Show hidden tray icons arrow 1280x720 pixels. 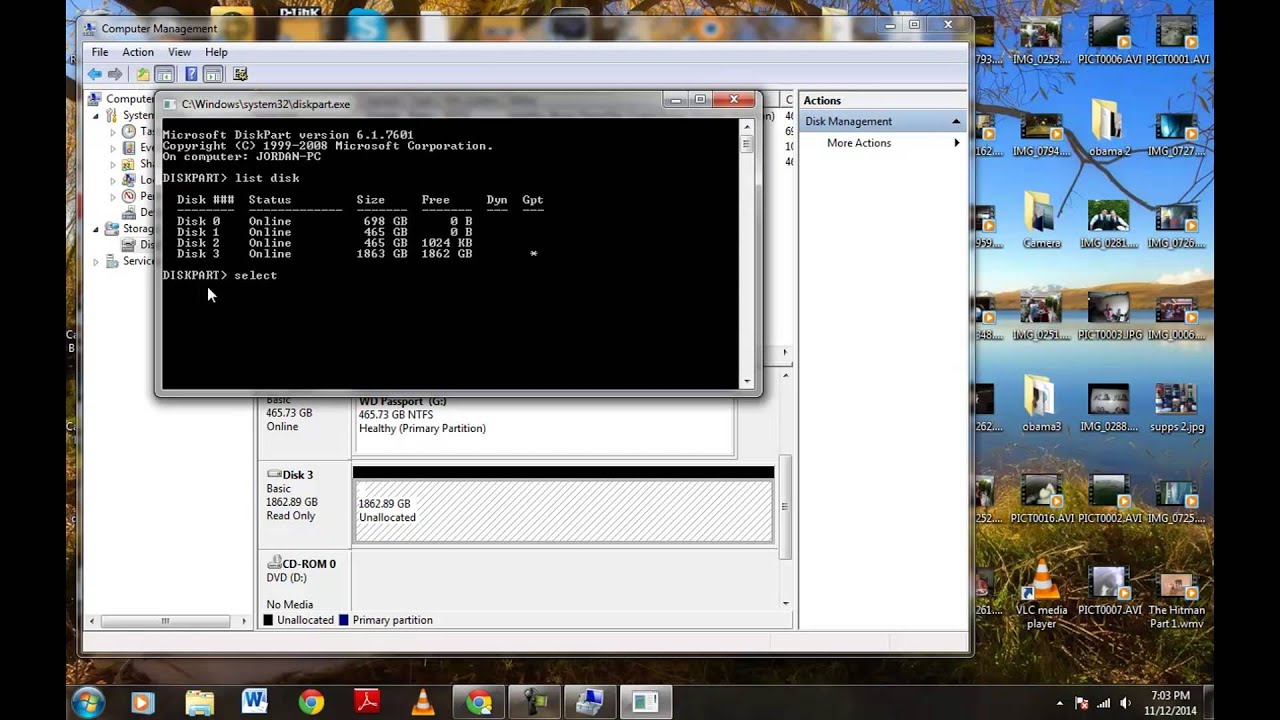point(1060,703)
